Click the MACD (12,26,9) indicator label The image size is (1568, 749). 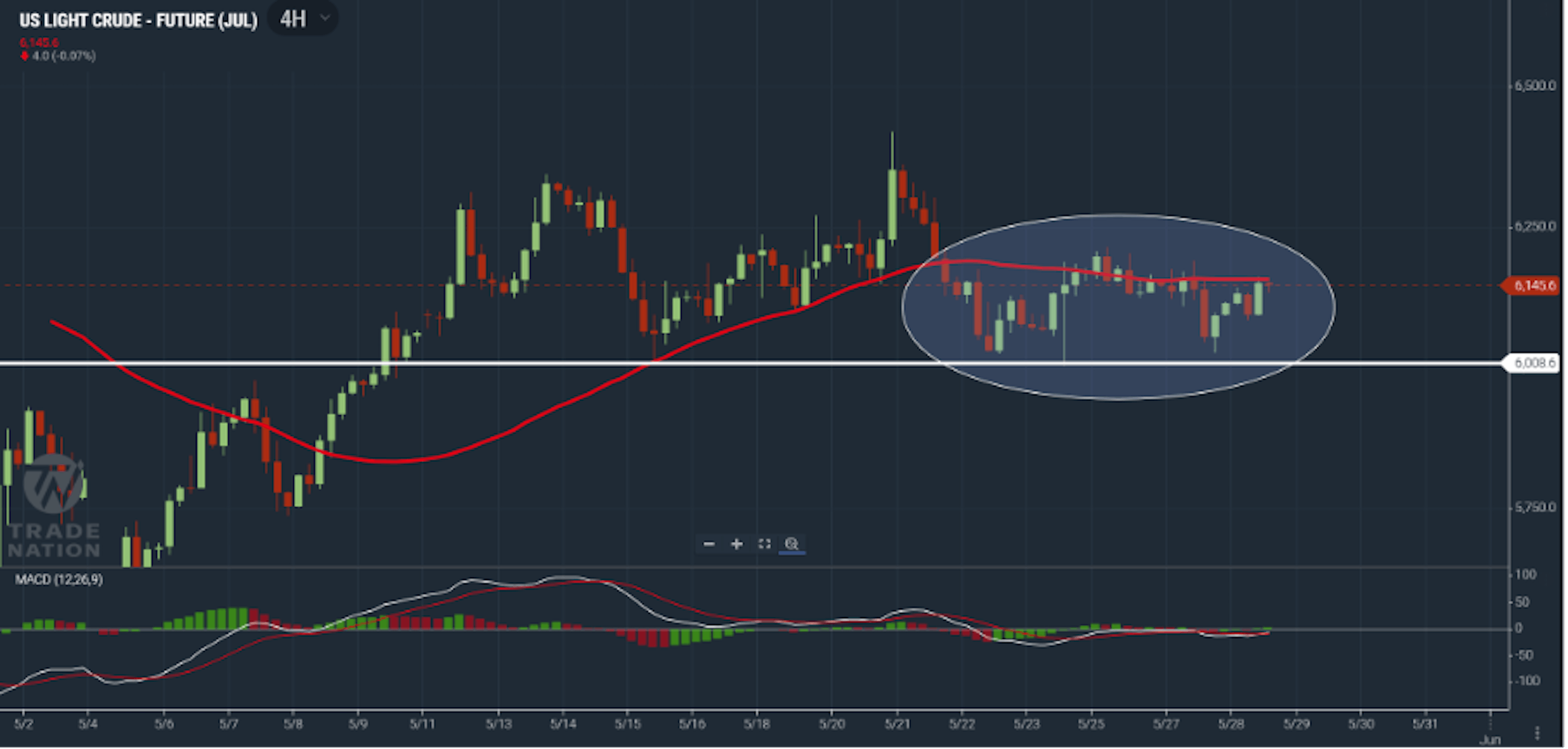coord(59,580)
